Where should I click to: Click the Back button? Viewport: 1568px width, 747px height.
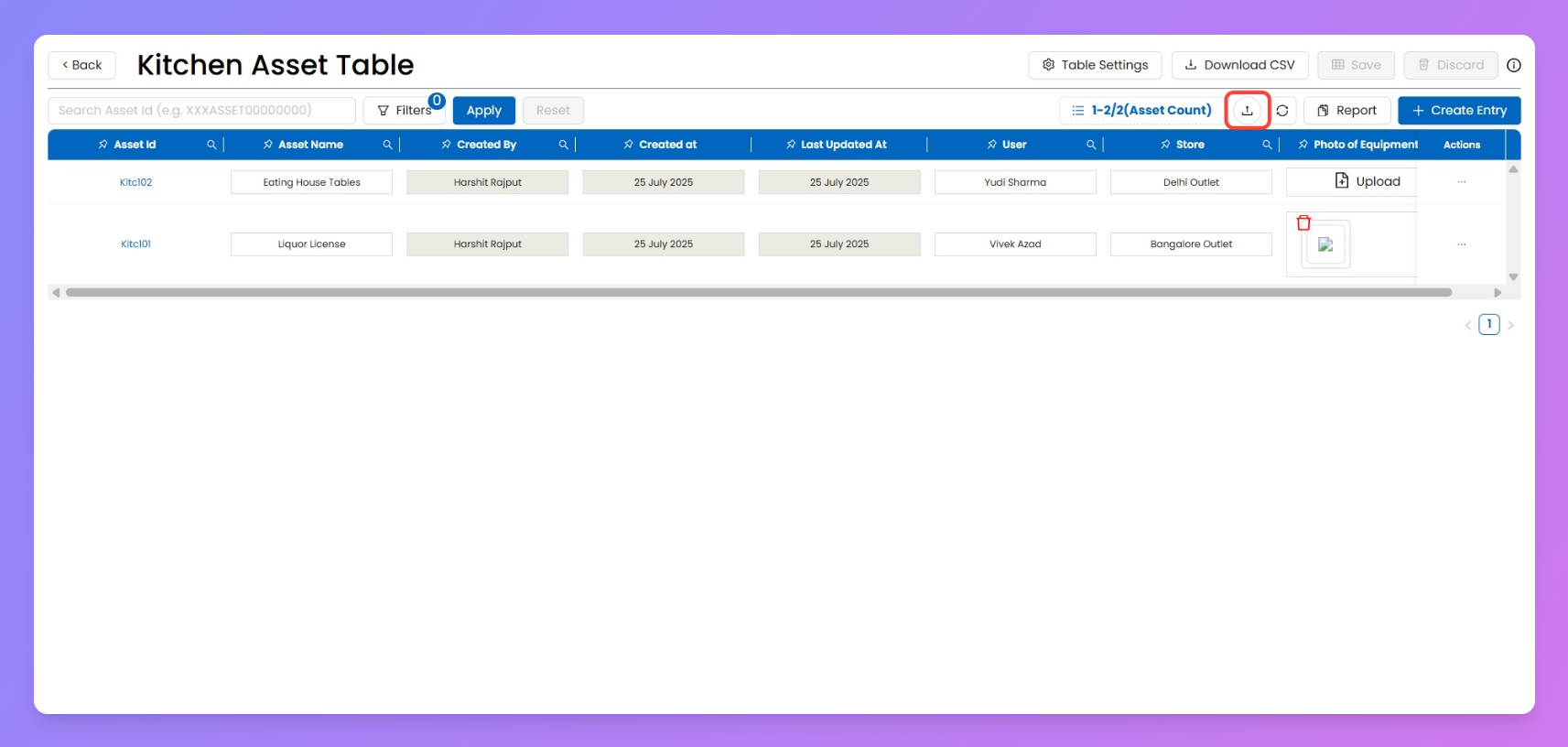(81, 65)
